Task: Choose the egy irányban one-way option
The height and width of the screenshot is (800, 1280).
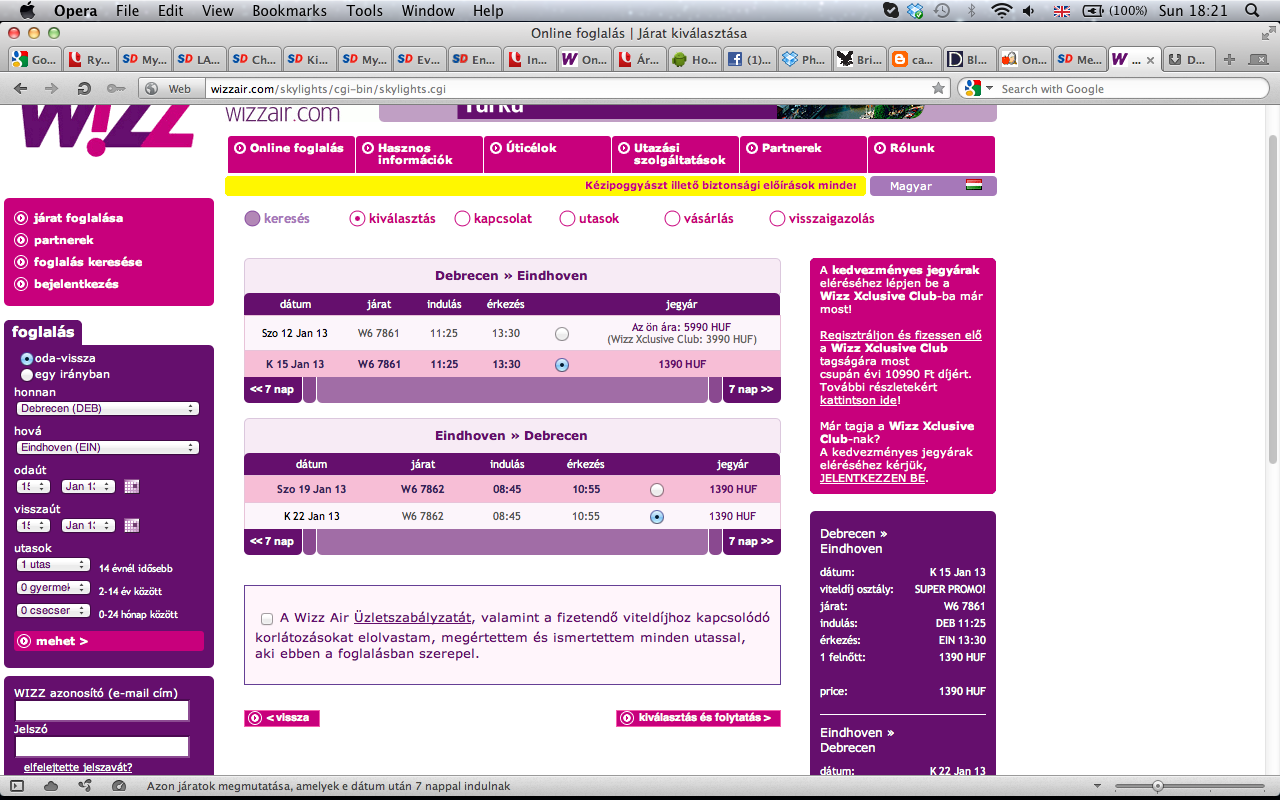Action: 27,375
